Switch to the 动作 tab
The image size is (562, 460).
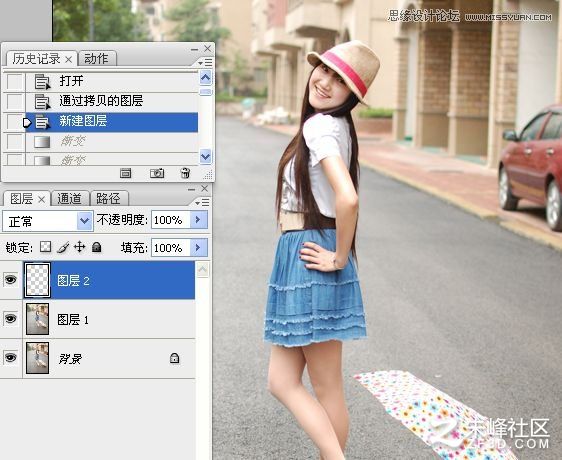[96, 58]
